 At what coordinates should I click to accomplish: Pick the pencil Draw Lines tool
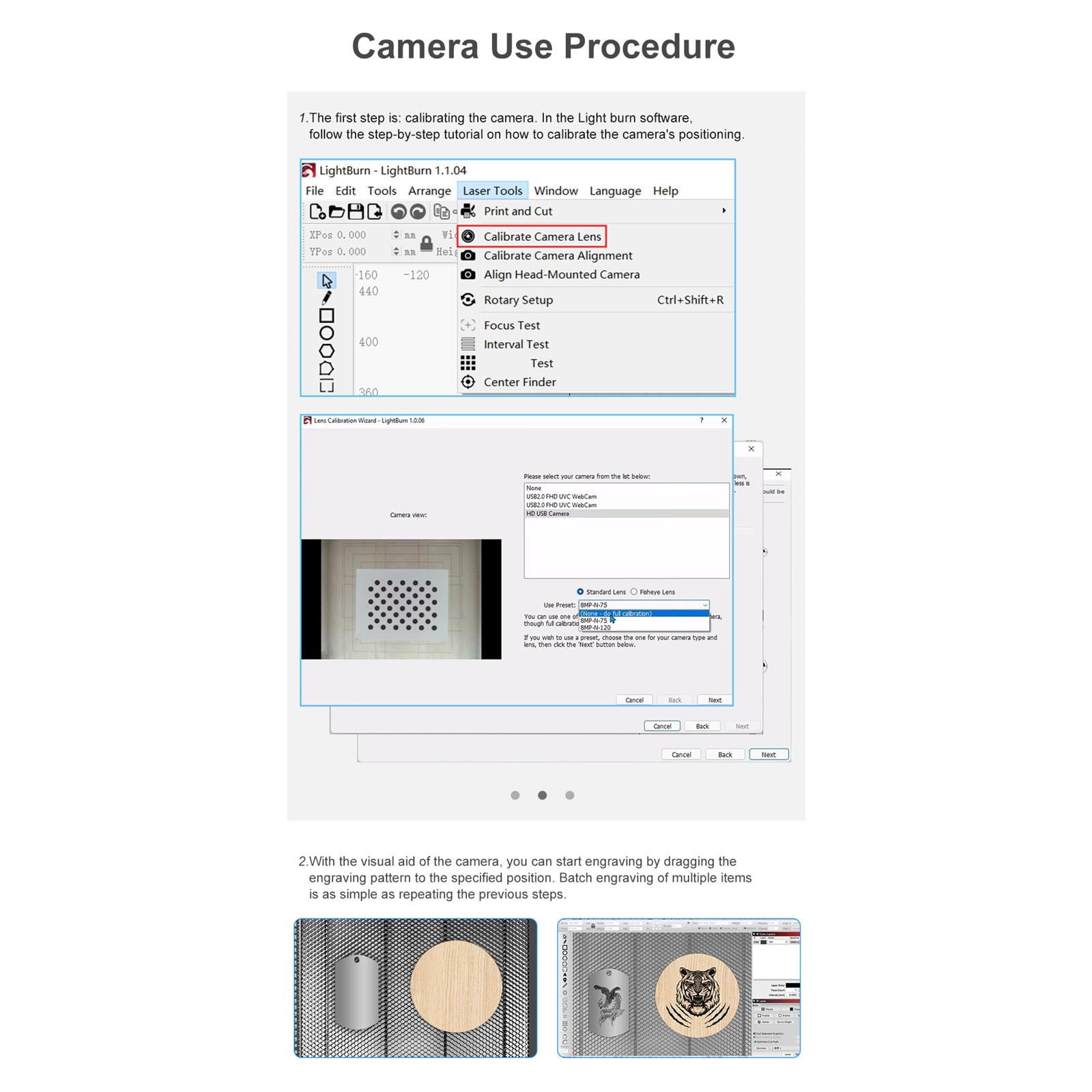tap(327, 298)
